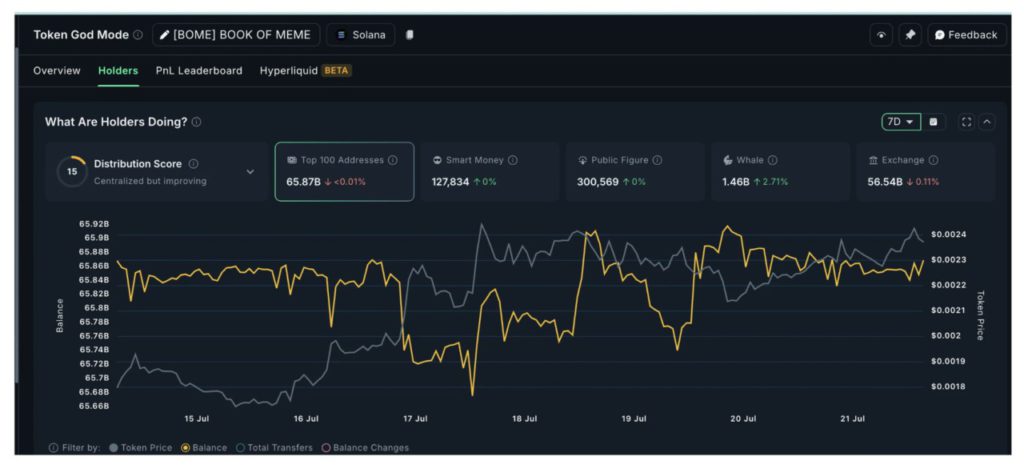Click info icon beside What Are Holders Doing
The width and height of the screenshot is (1024, 465).
pos(196,122)
